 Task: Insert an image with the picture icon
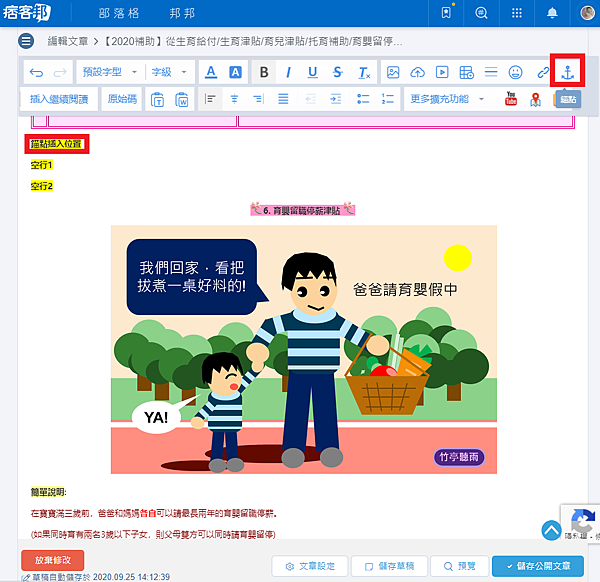(393, 72)
